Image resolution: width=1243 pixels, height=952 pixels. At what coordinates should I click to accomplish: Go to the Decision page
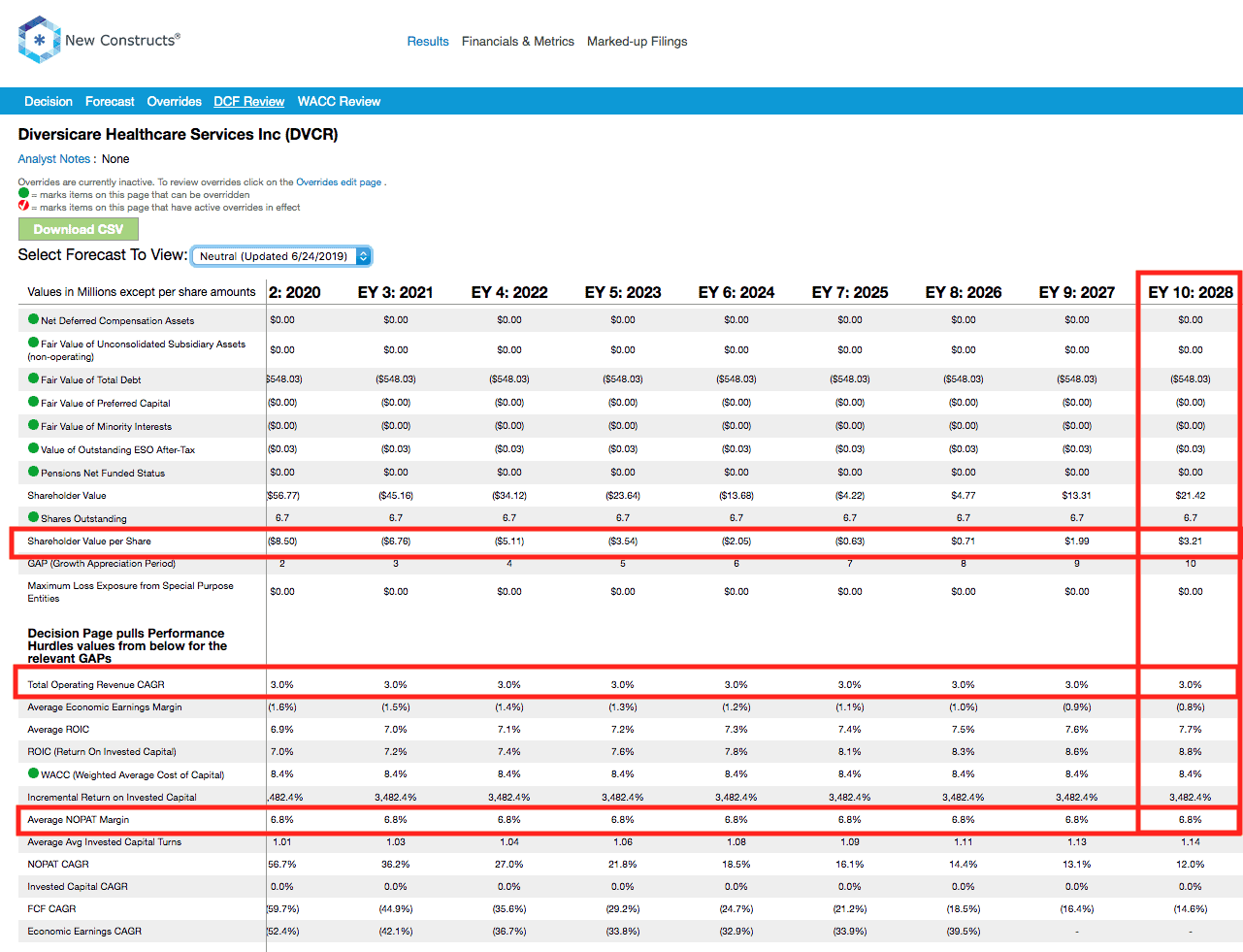pos(49,101)
